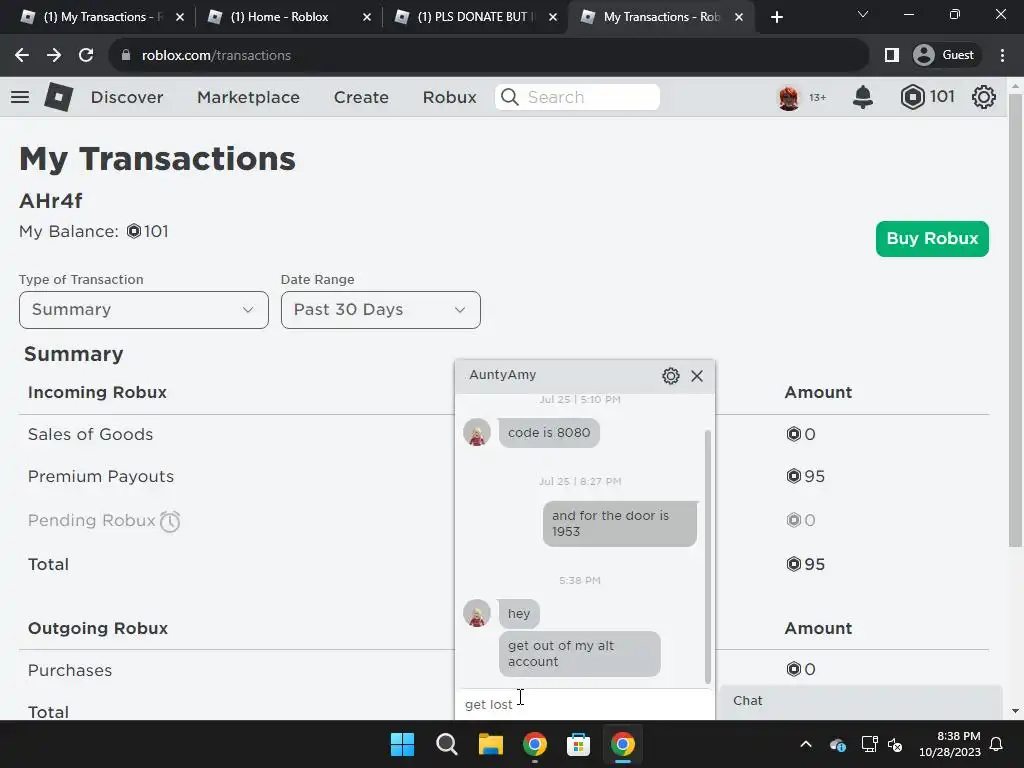Screen dimensions: 1024x768
Task: Expand the Chat bar at the bottom right
Action: point(861,701)
